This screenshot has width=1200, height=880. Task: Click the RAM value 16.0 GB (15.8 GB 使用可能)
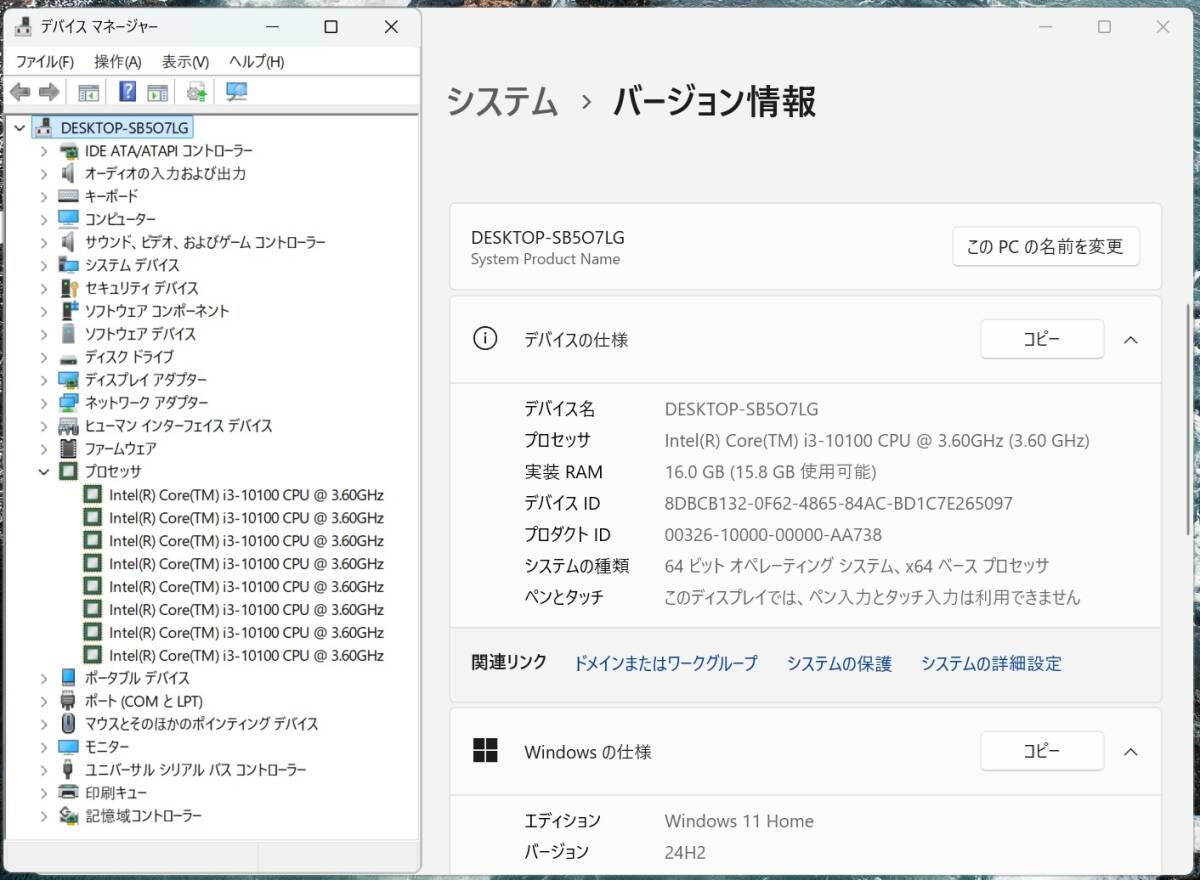[x=770, y=472]
